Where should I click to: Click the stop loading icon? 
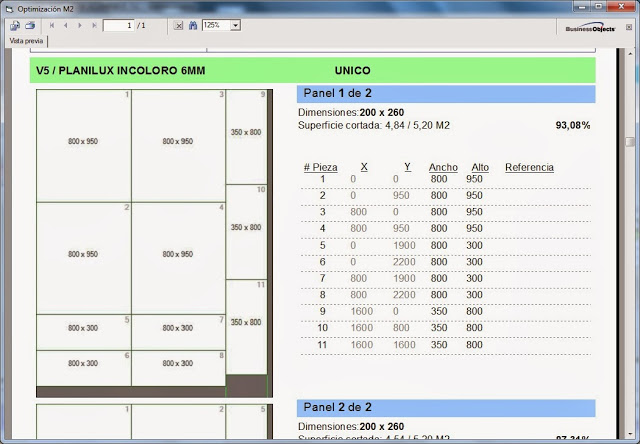177,24
